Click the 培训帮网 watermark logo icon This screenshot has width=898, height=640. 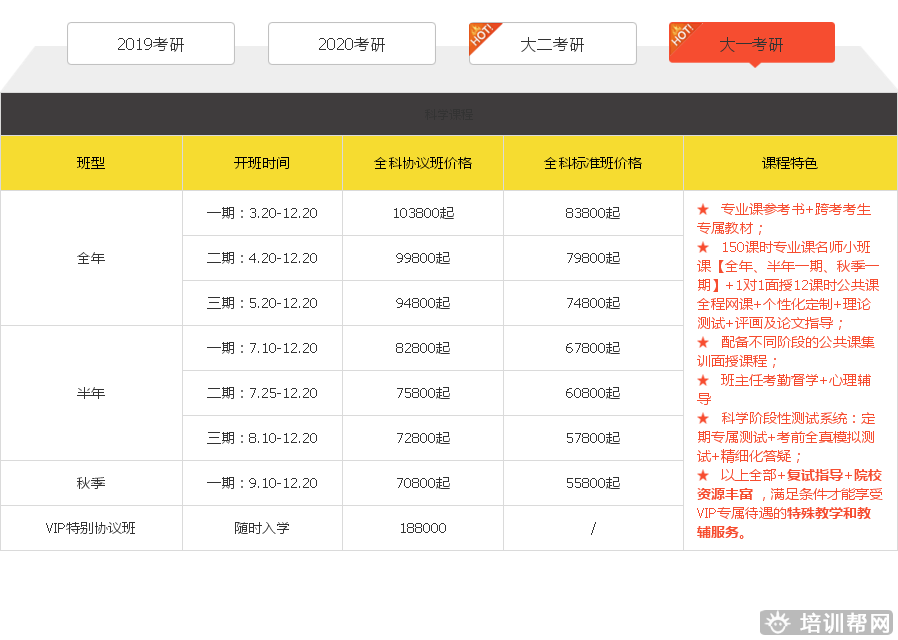click(777, 624)
